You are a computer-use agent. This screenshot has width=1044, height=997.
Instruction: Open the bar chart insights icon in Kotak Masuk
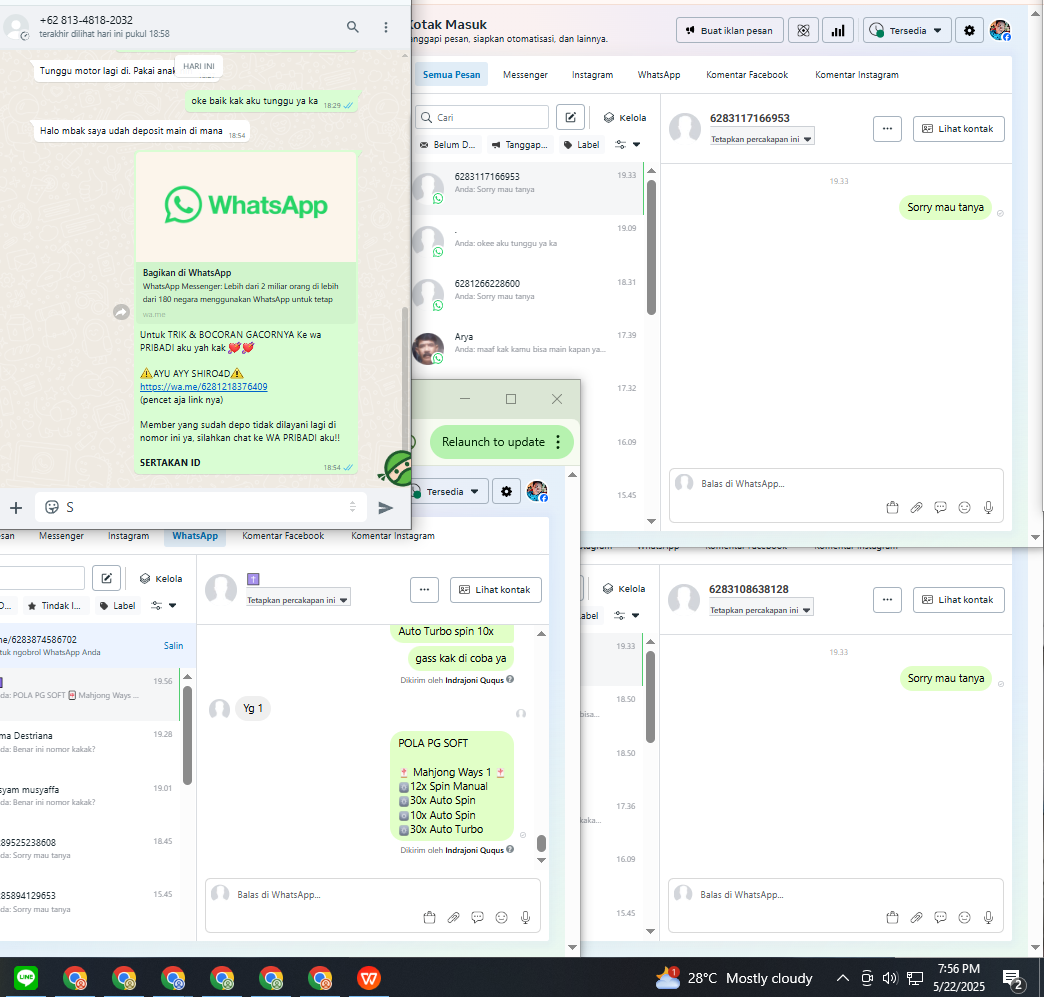click(838, 31)
